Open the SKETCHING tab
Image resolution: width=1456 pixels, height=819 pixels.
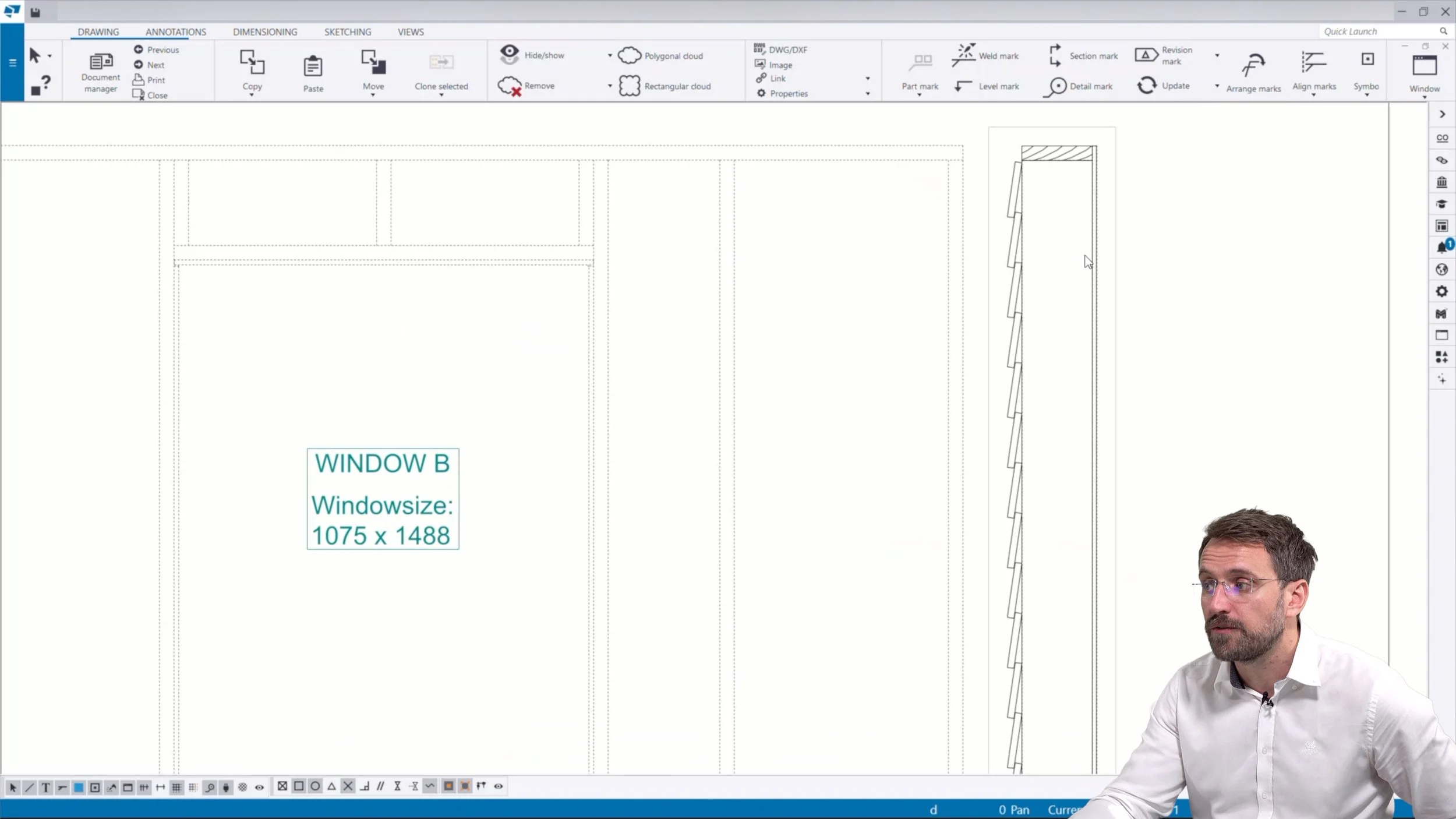pyautogui.click(x=348, y=32)
